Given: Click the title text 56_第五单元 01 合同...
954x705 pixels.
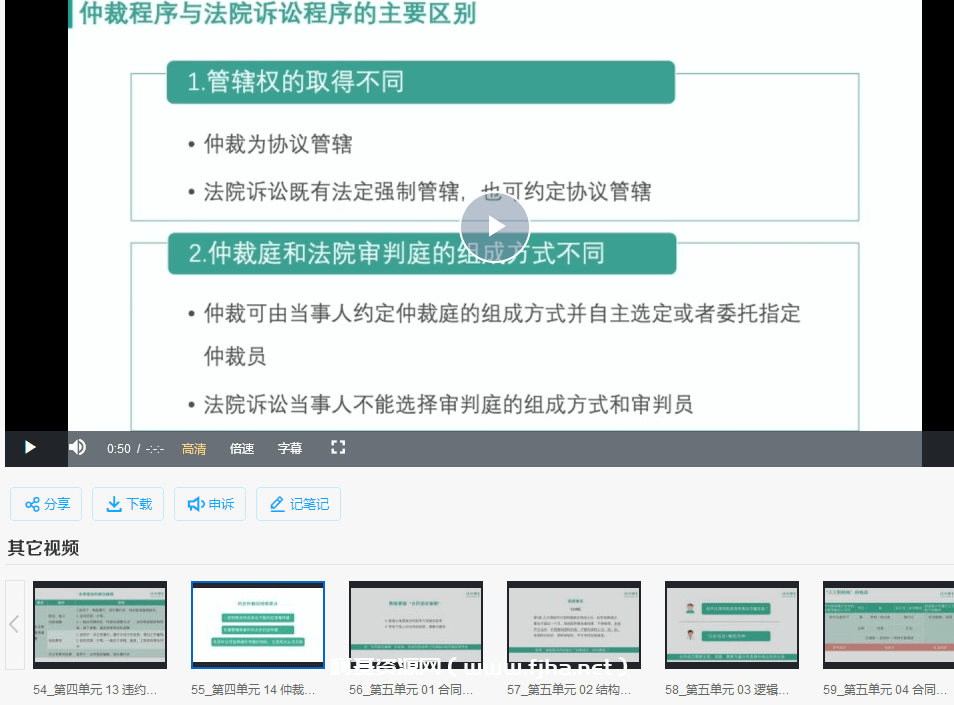Looking at the screenshot, I should point(411,690).
